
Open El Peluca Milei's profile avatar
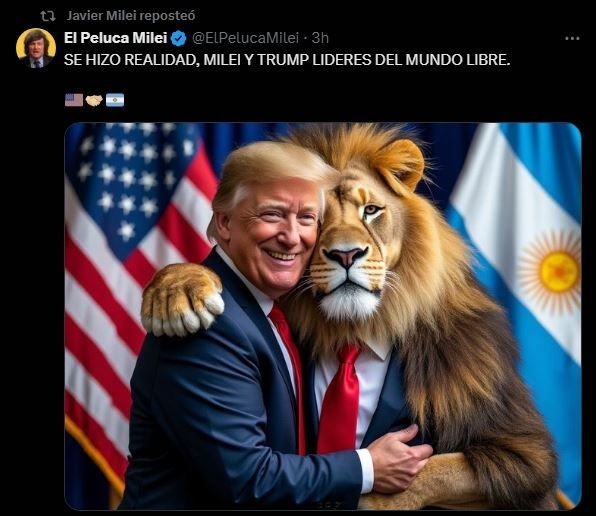[x=36, y=48]
